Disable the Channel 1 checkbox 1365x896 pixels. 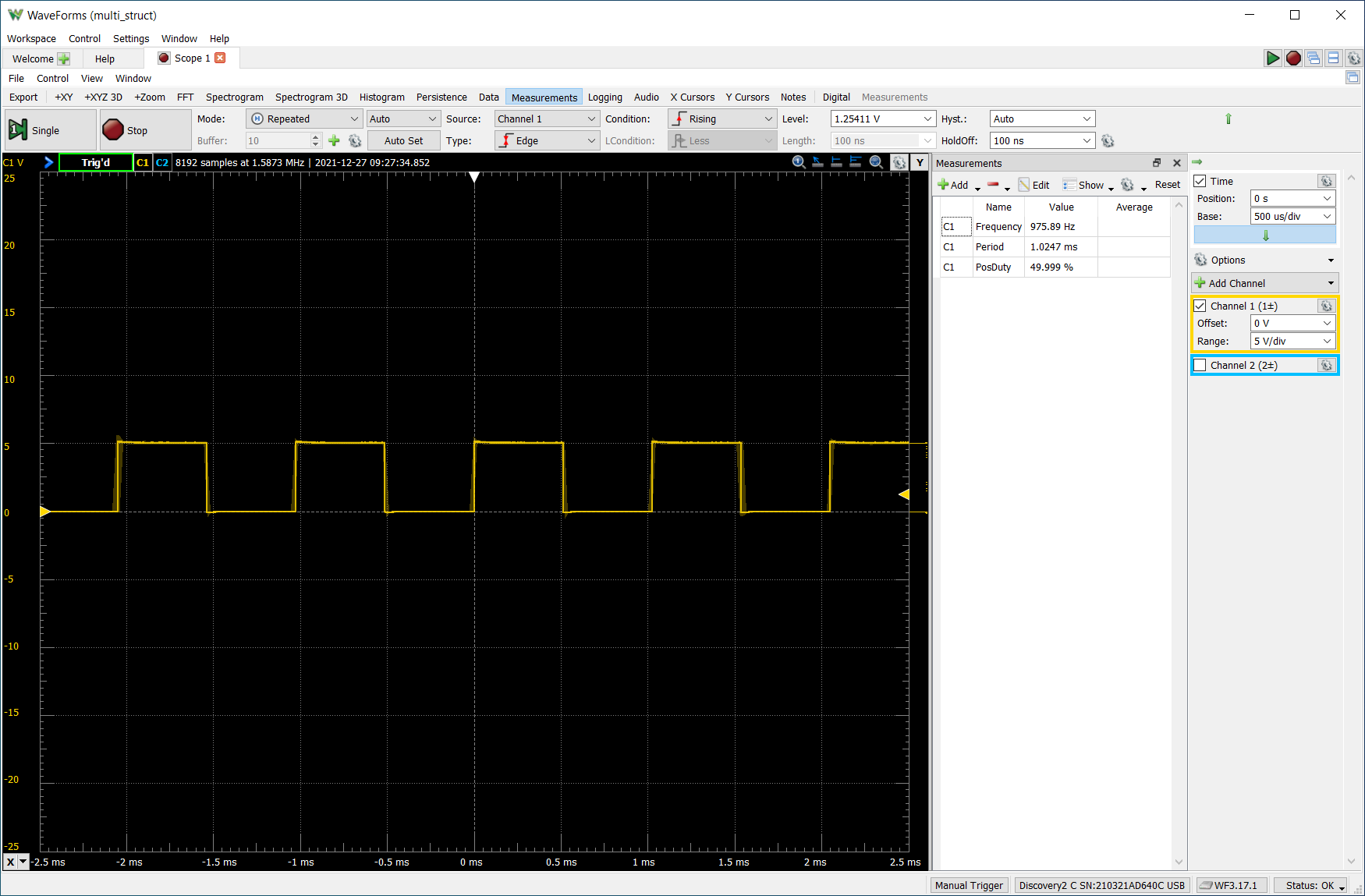[x=1200, y=306]
